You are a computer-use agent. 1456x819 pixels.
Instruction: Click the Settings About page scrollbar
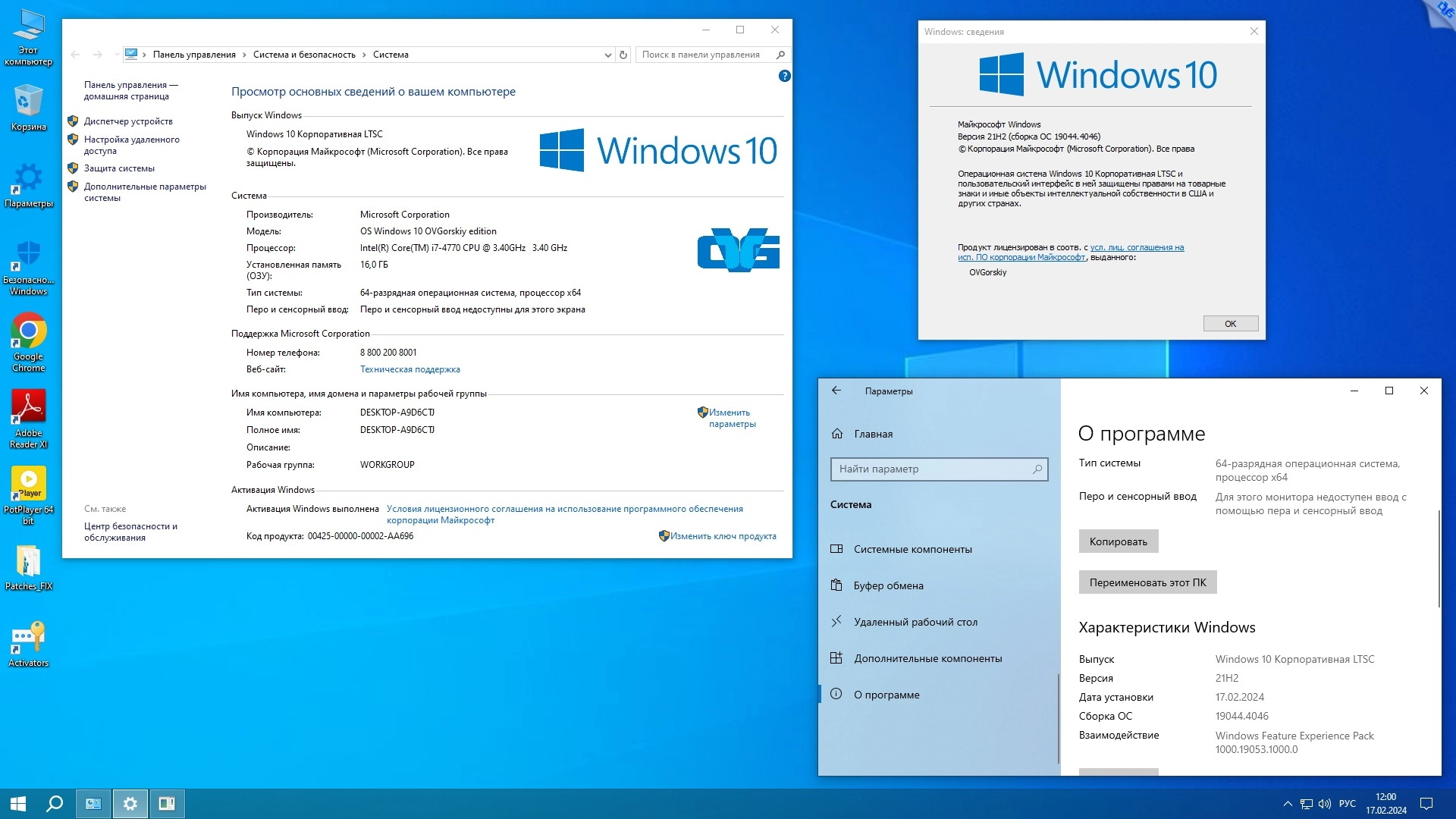[x=1438, y=559]
